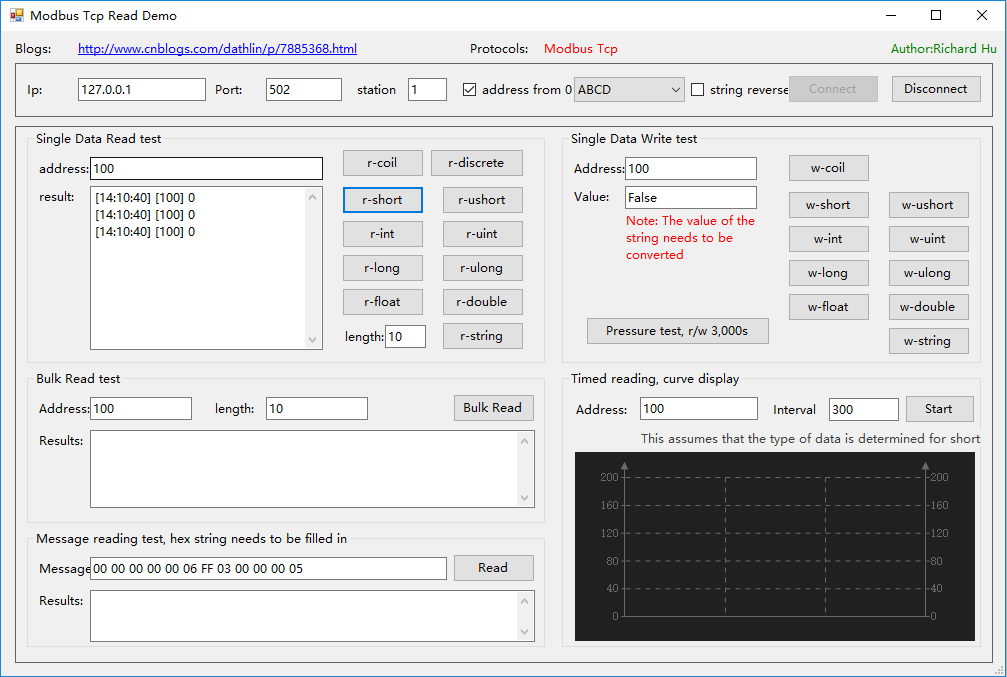Open the cnblogs blog hyperlink
The width and height of the screenshot is (1007, 677).
tap(217, 49)
